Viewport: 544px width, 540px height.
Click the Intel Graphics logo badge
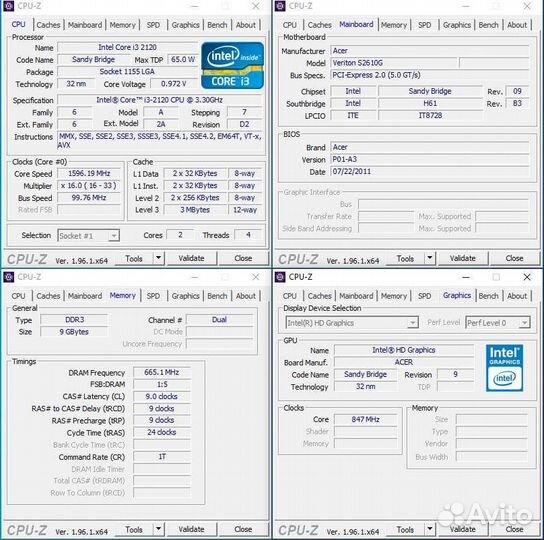click(504, 368)
